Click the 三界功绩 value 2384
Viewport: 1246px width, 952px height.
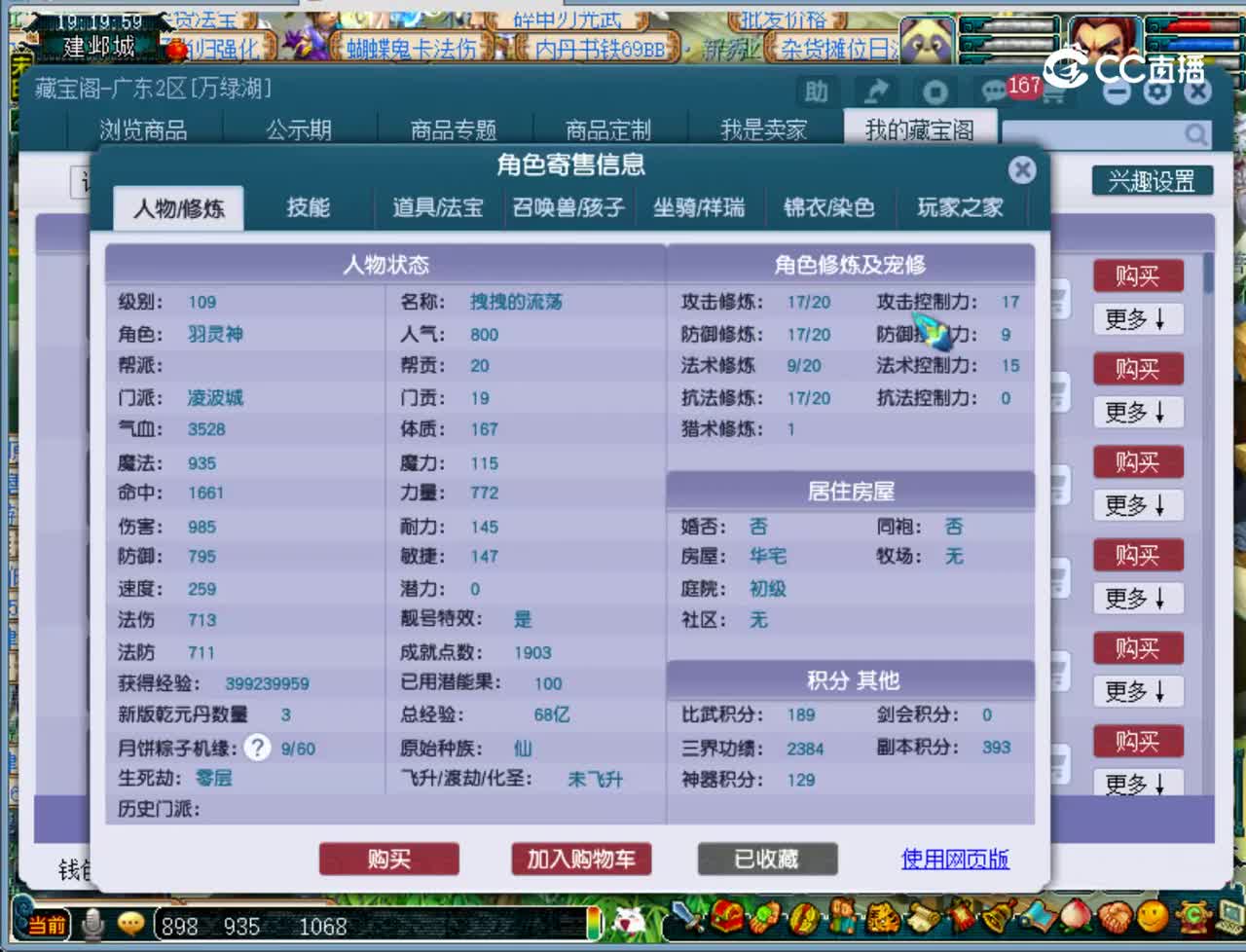click(x=805, y=749)
